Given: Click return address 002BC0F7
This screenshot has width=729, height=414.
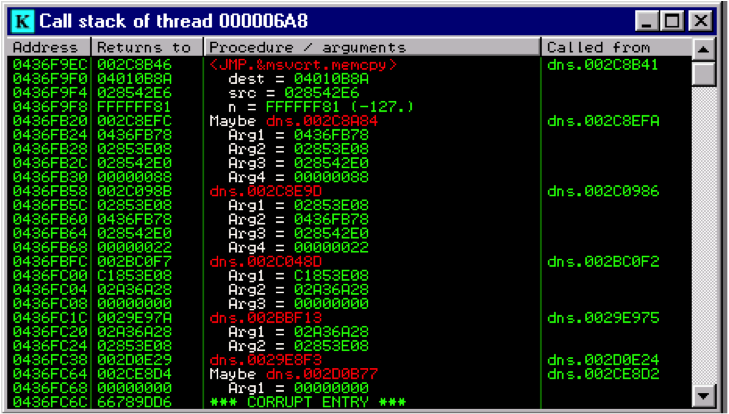Looking at the screenshot, I should click(134, 261).
